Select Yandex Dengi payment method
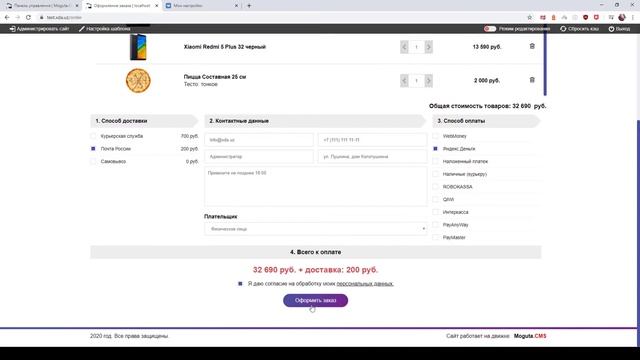 tap(436, 149)
